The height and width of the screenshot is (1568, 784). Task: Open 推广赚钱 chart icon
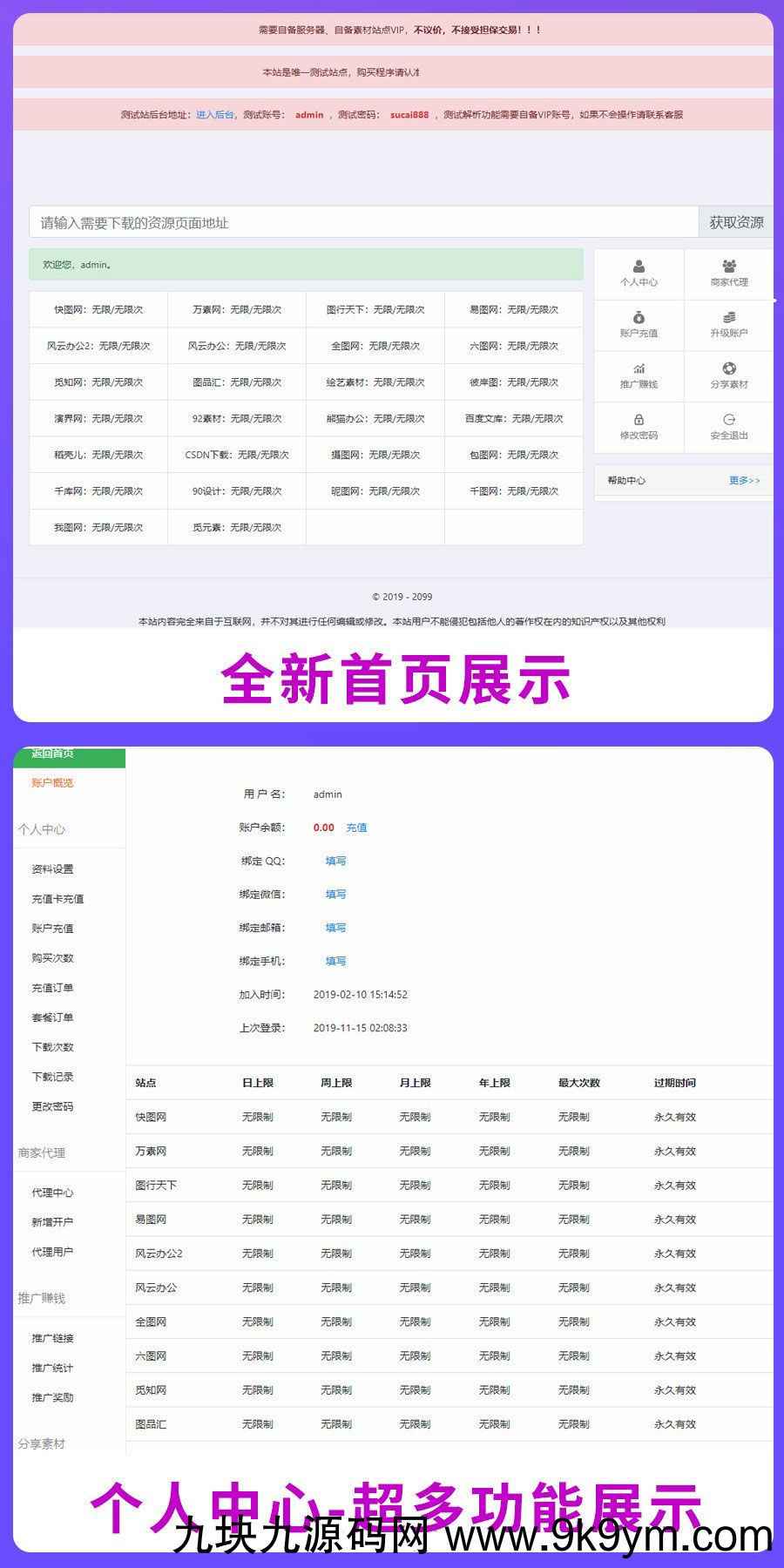[639, 368]
